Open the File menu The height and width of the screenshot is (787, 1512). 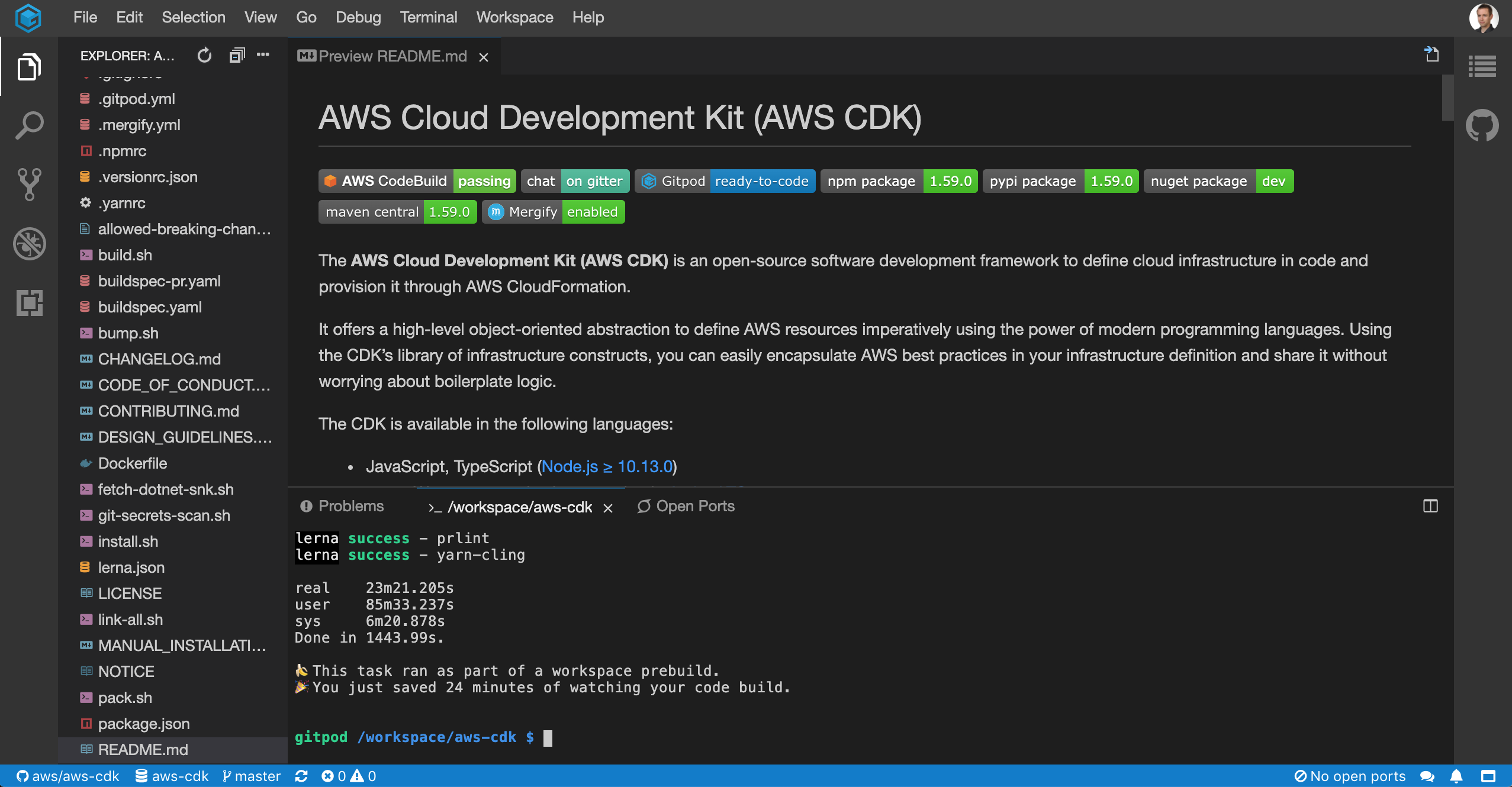85,17
